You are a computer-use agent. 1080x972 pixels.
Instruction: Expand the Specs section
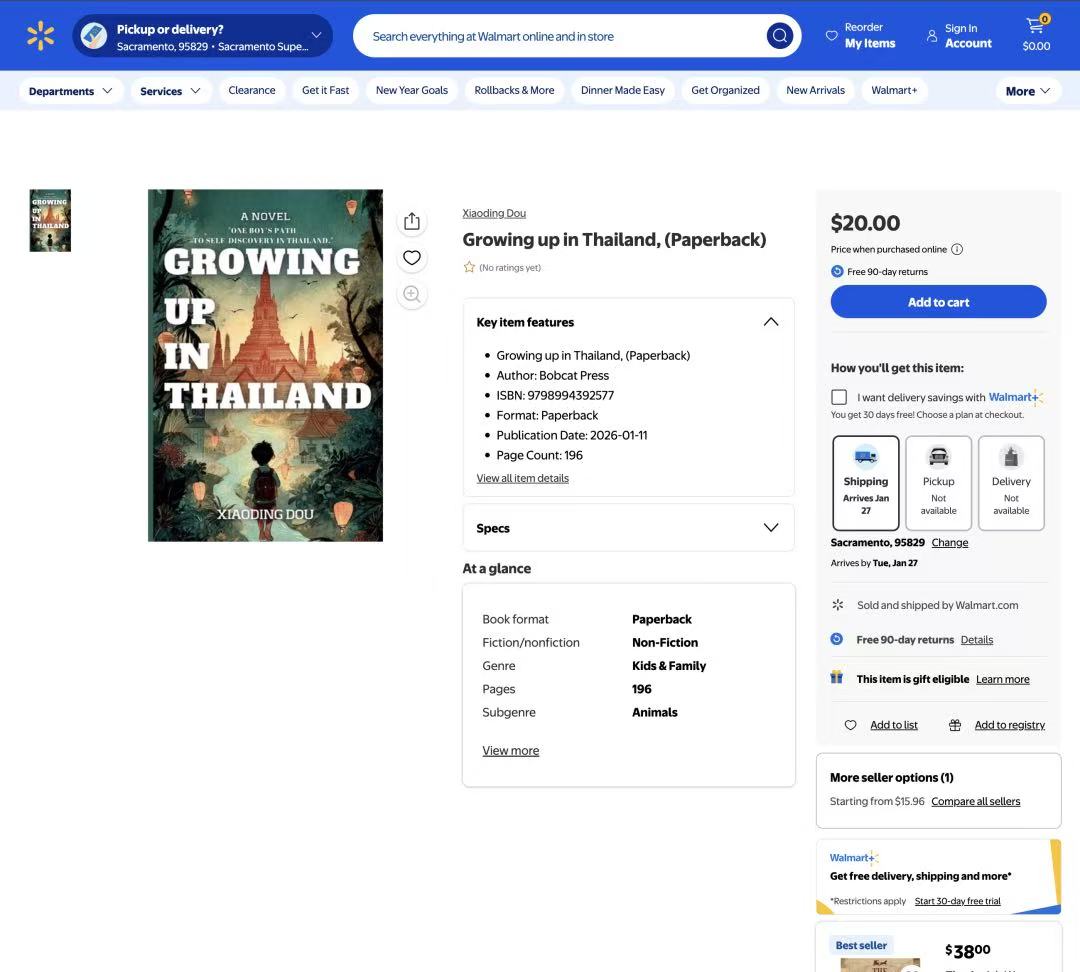pos(770,528)
